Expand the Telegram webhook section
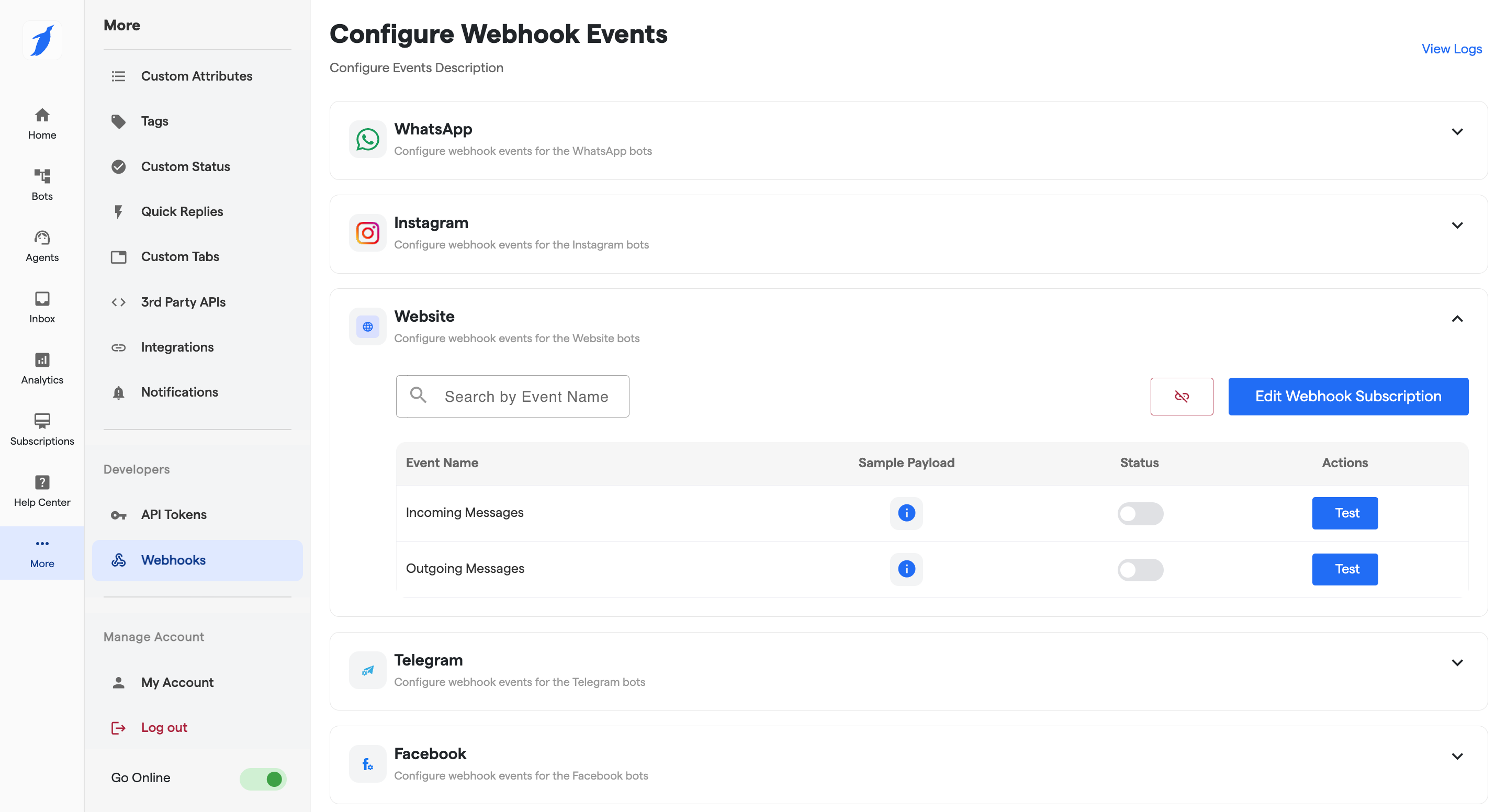 pos(1456,663)
